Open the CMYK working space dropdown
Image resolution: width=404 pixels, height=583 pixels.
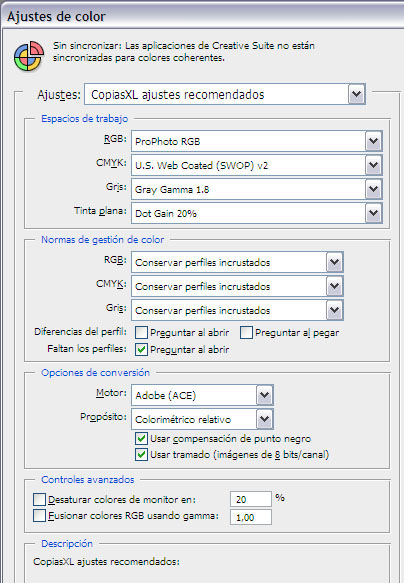tap(256, 165)
